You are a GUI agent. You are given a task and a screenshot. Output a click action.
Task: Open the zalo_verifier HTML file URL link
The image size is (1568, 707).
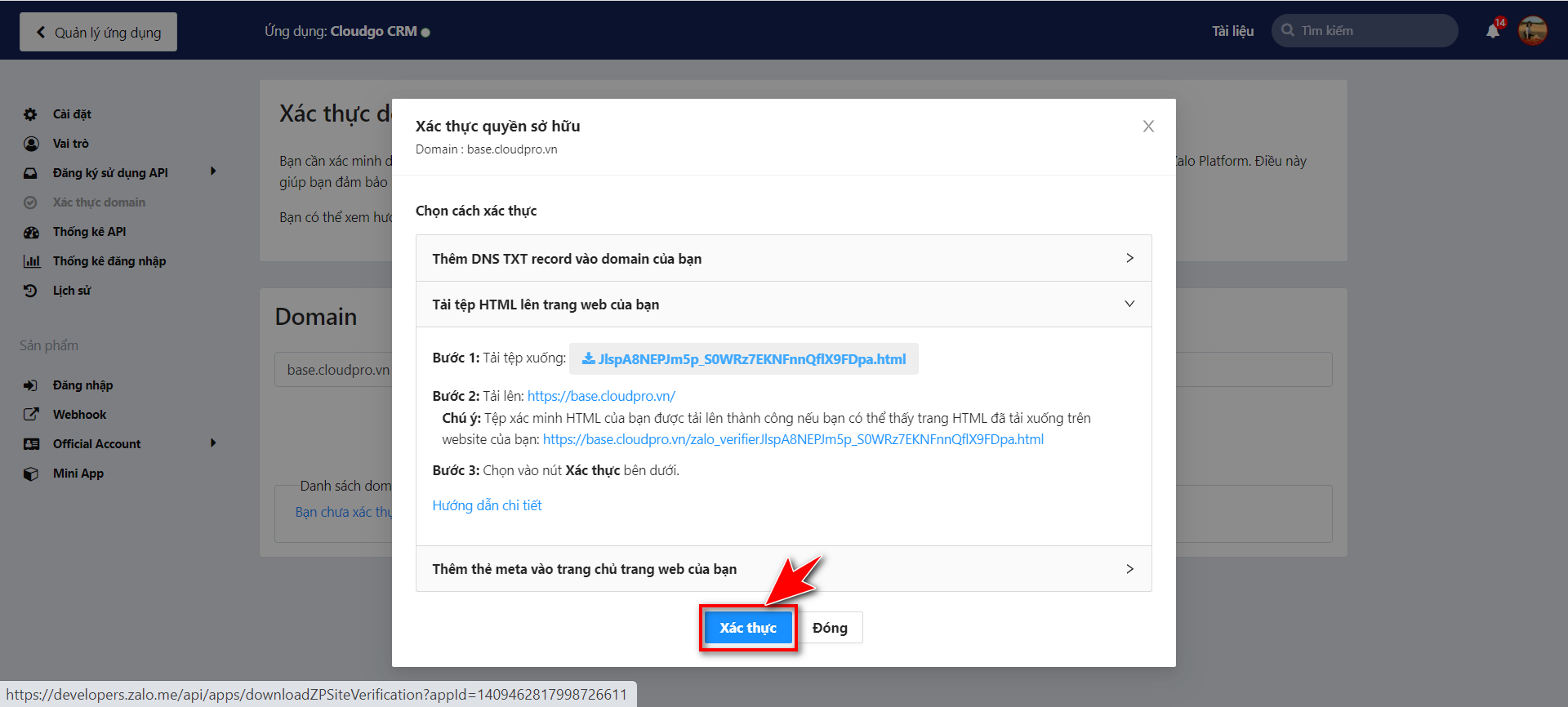click(x=793, y=439)
